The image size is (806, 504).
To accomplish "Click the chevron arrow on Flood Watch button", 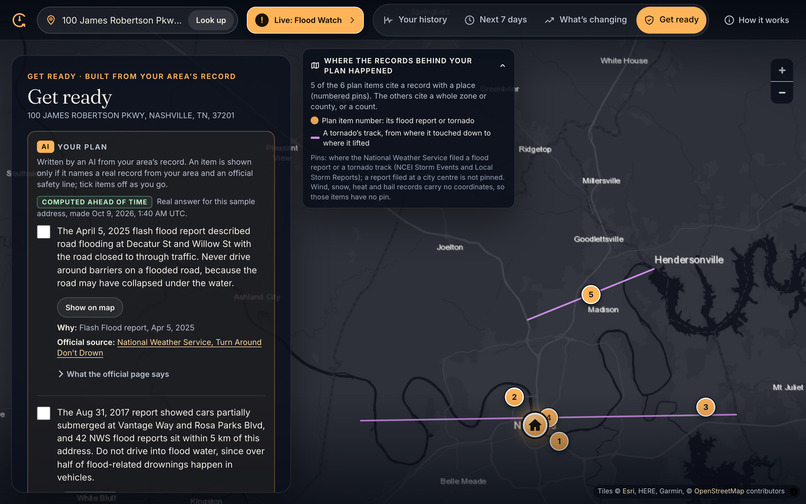I will pos(352,20).
